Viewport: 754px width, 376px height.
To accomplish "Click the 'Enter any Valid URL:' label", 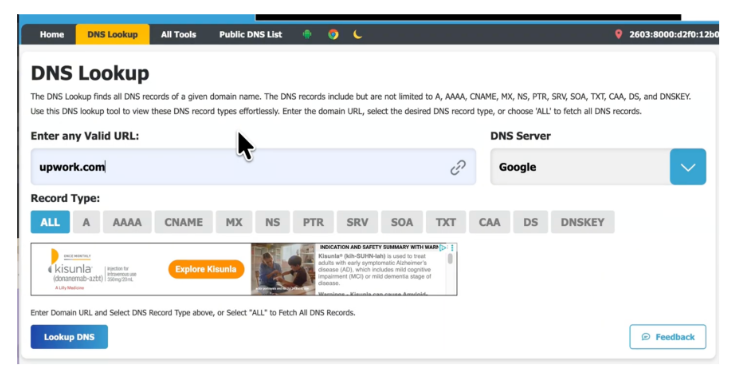I will click(85, 137).
